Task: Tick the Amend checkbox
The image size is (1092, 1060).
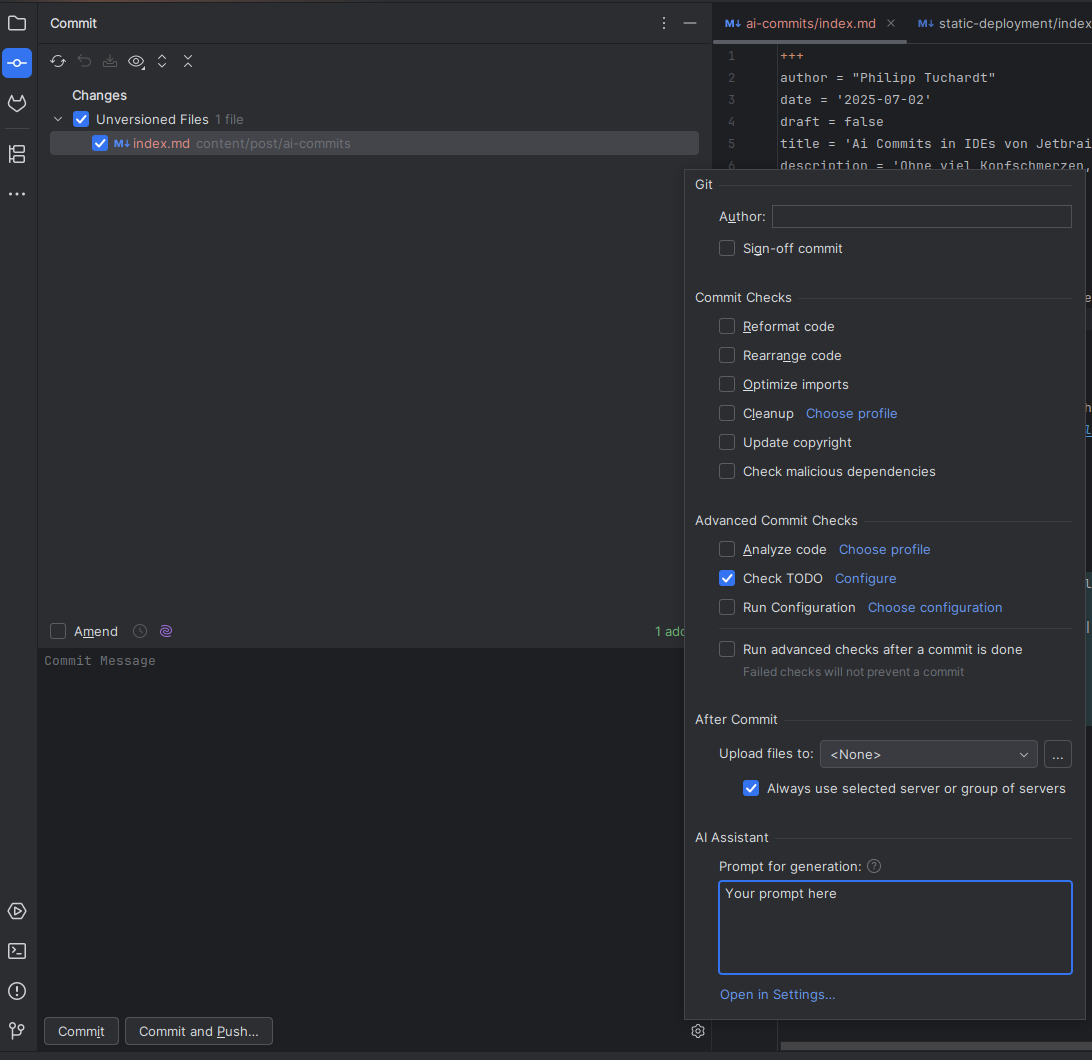Action: [x=58, y=631]
